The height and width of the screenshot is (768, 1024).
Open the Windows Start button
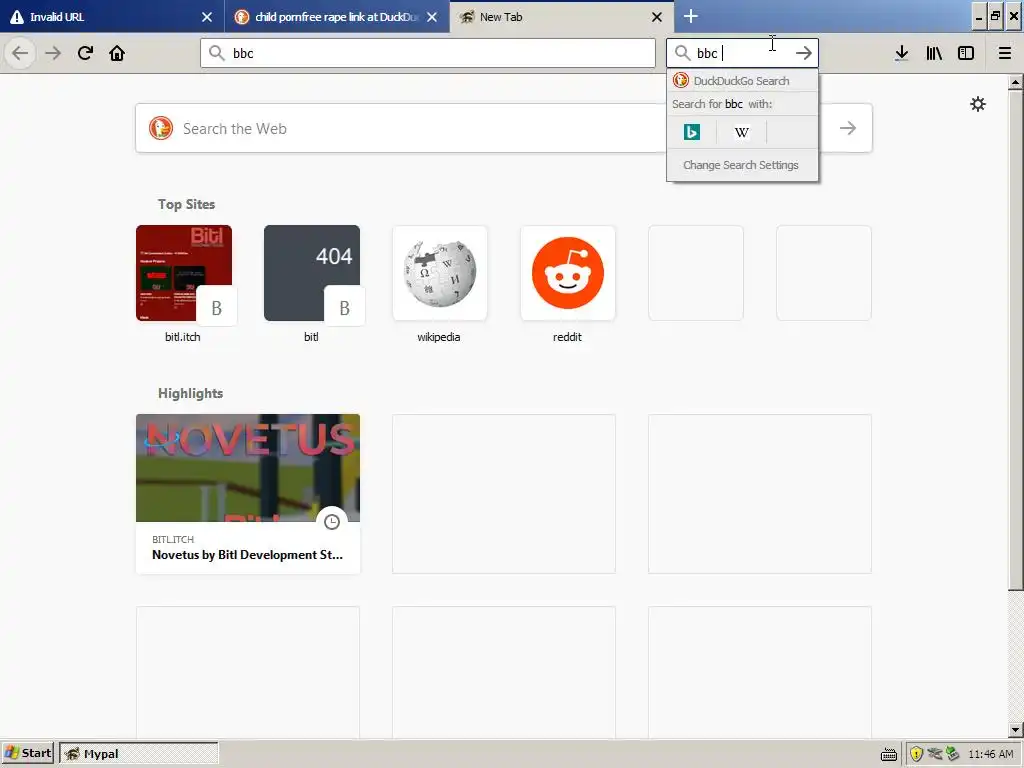point(27,753)
